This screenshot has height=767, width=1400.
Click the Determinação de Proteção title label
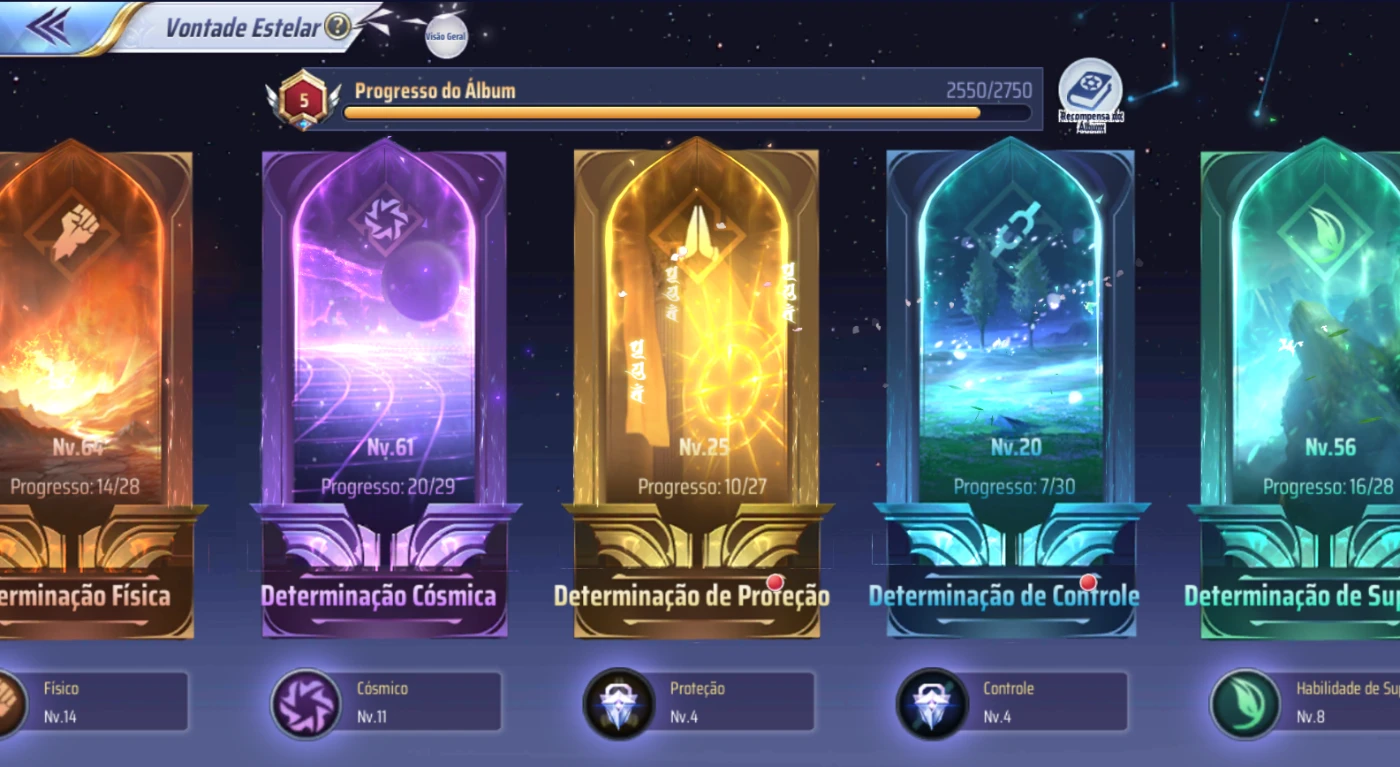click(692, 596)
